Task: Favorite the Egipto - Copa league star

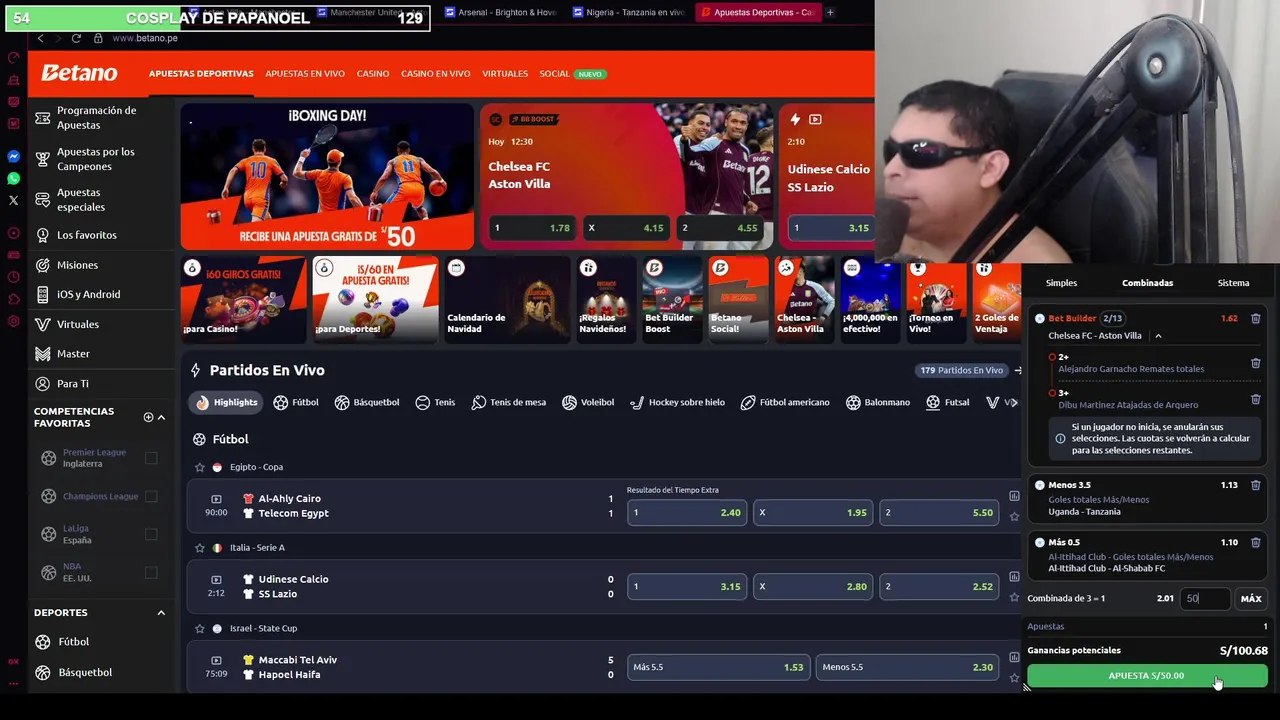Action: click(x=199, y=467)
